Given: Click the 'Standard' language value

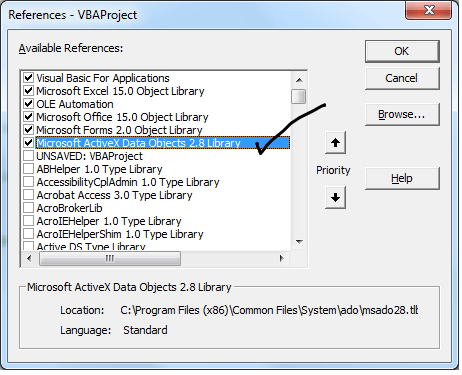Looking at the screenshot, I should point(145,330).
